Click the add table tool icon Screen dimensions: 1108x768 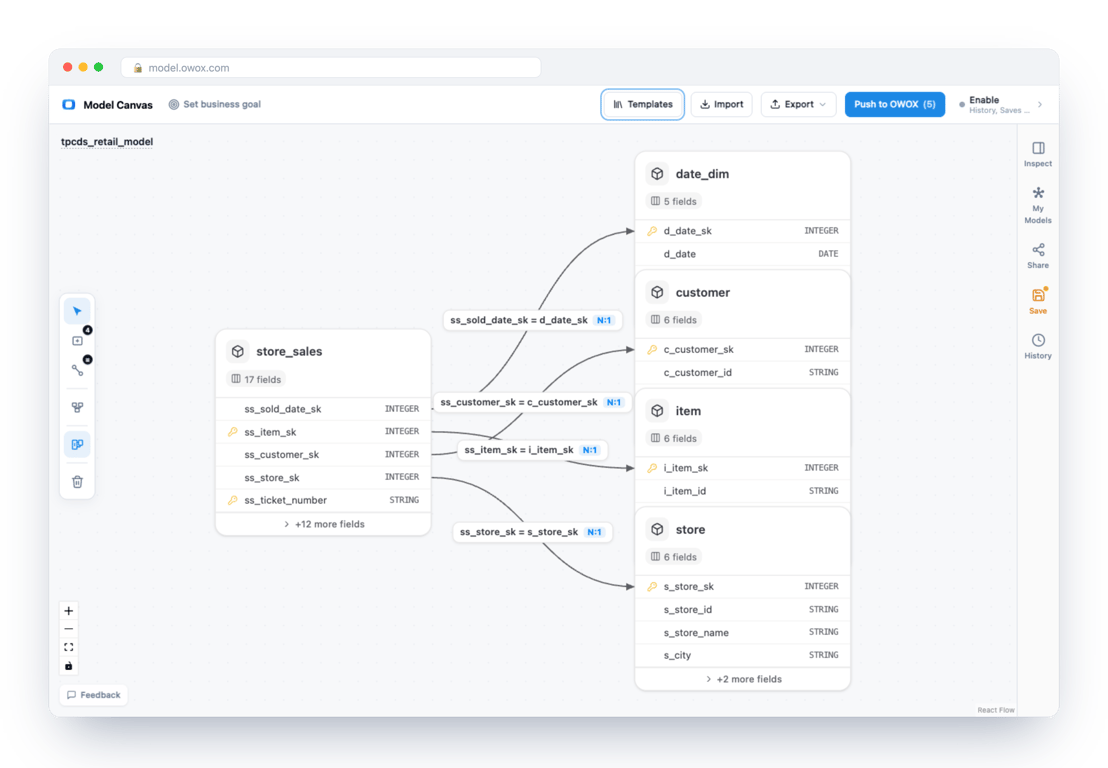click(x=78, y=341)
